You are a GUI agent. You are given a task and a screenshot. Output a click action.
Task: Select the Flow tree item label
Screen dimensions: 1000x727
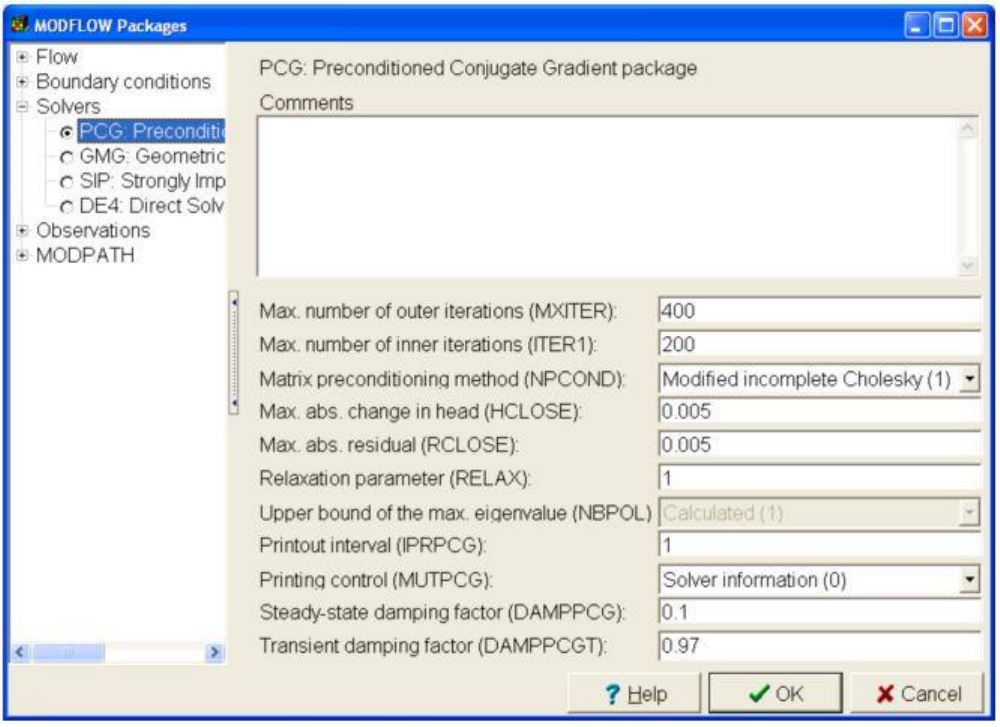pyautogui.click(x=57, y=57)
